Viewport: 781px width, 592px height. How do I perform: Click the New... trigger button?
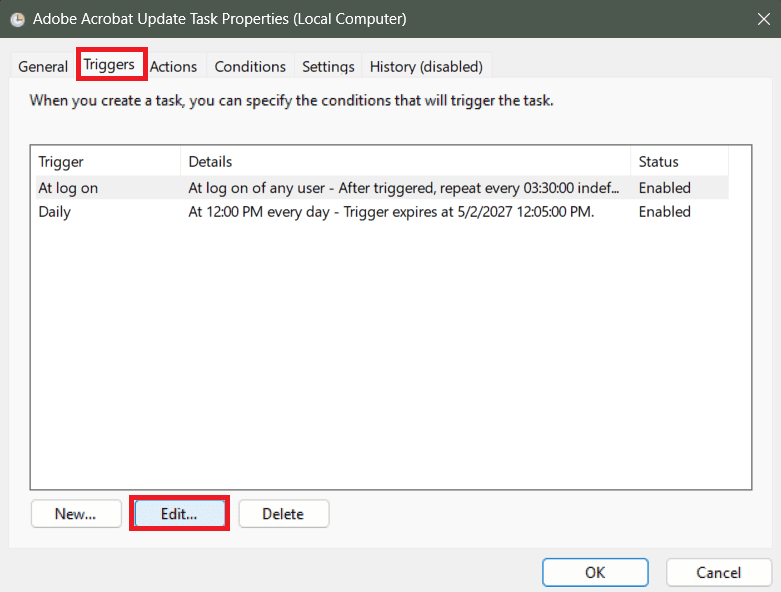point(76,513)
